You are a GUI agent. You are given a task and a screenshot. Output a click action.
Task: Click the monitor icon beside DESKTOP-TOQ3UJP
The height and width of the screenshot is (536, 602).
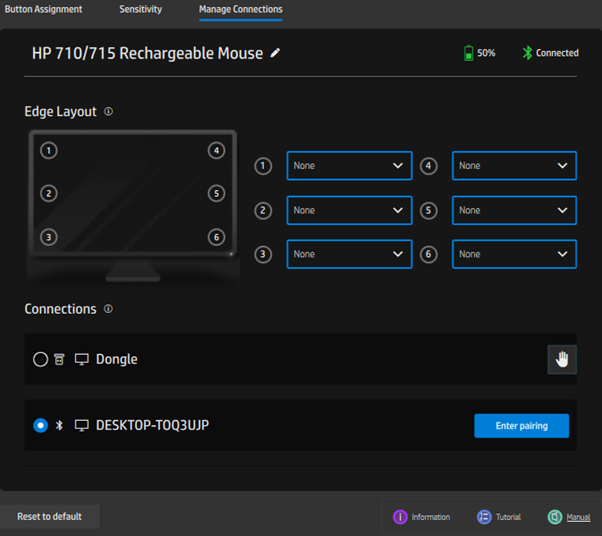[81, 425]
